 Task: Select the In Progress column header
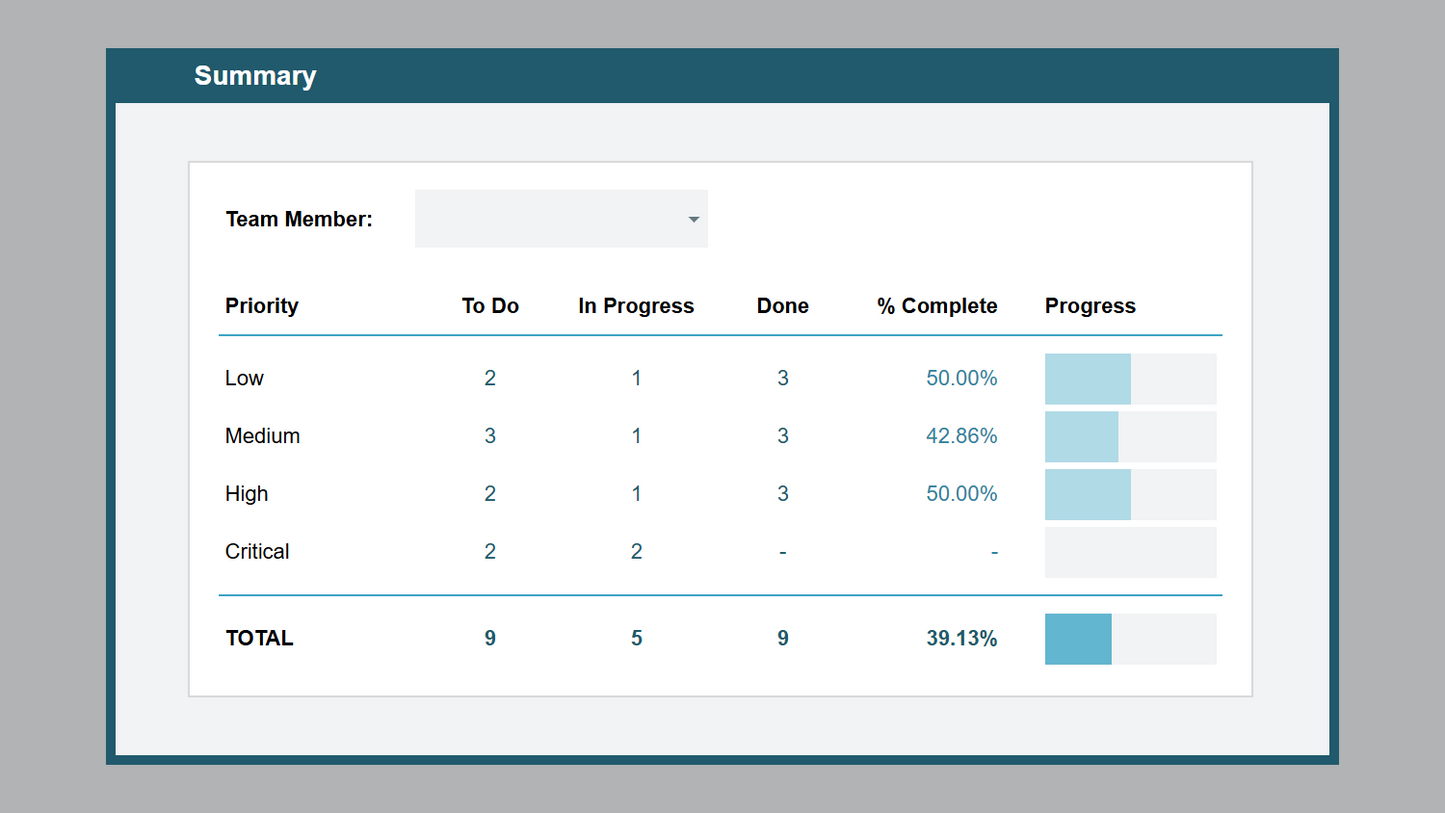point(636,306)
